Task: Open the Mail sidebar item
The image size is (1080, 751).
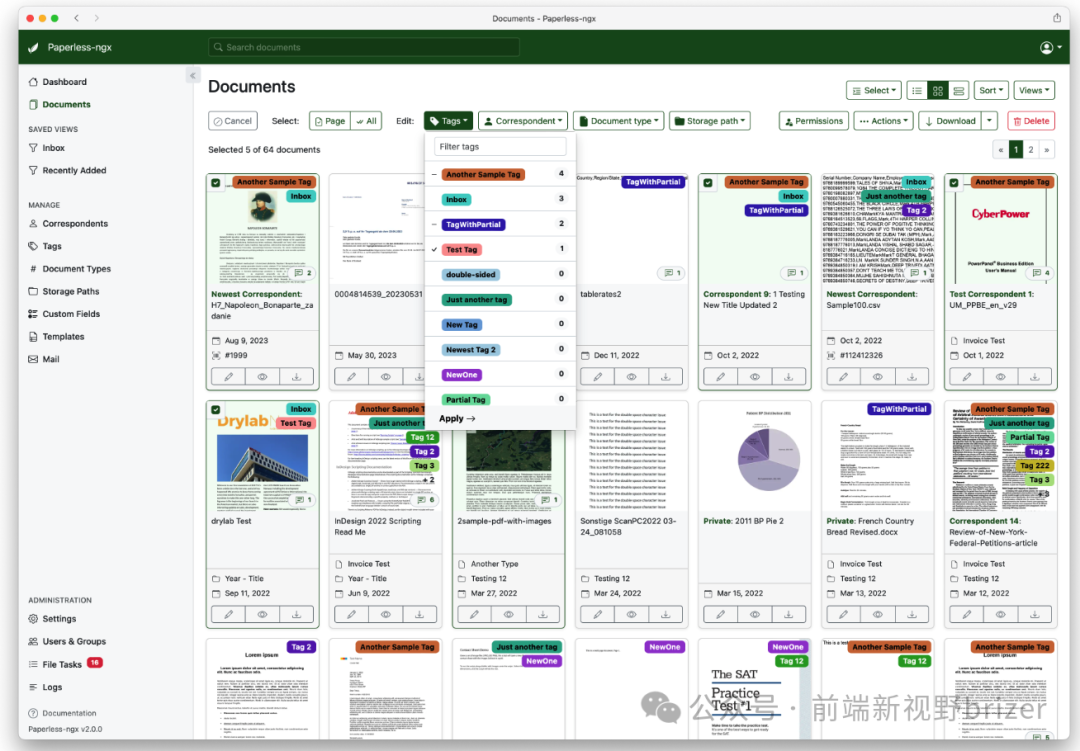Action: click(51, 359)
